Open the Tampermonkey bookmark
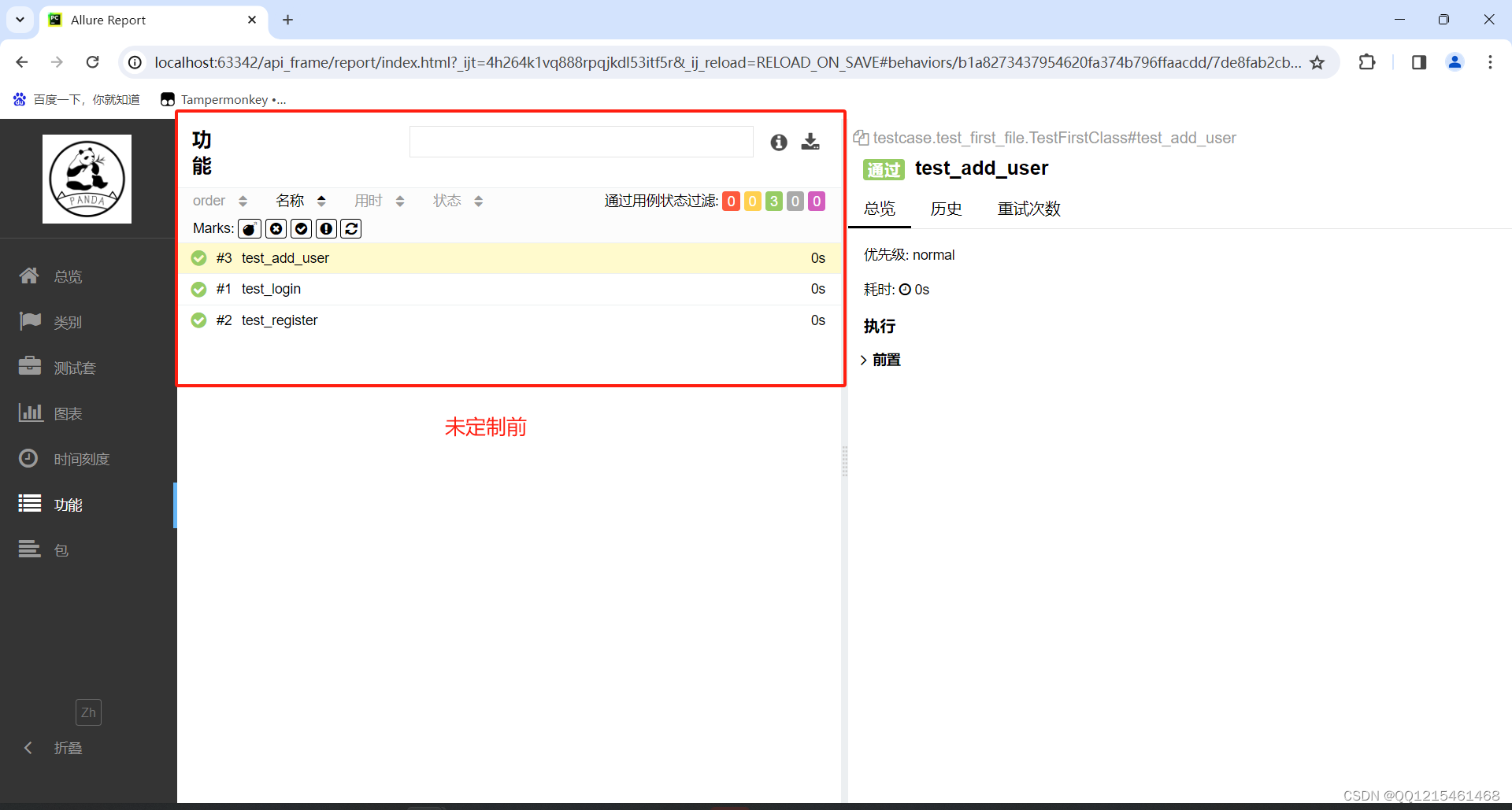 click(224, 99)
